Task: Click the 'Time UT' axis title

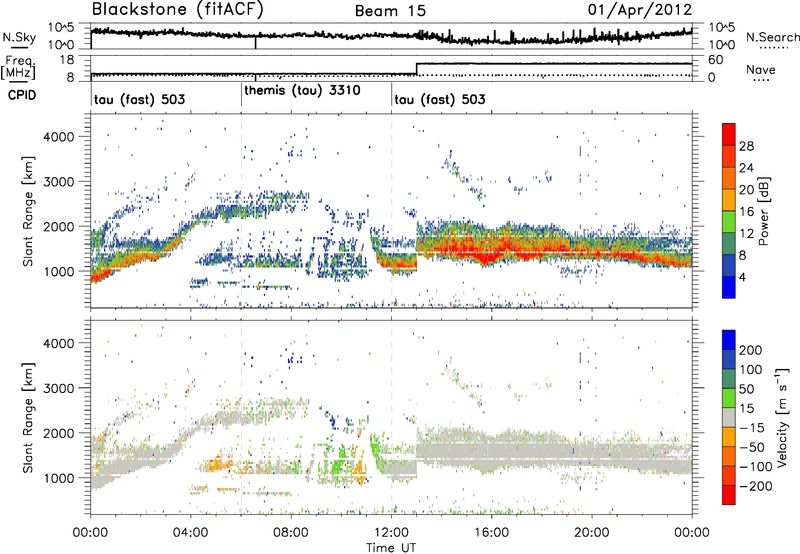Action: 391,547
